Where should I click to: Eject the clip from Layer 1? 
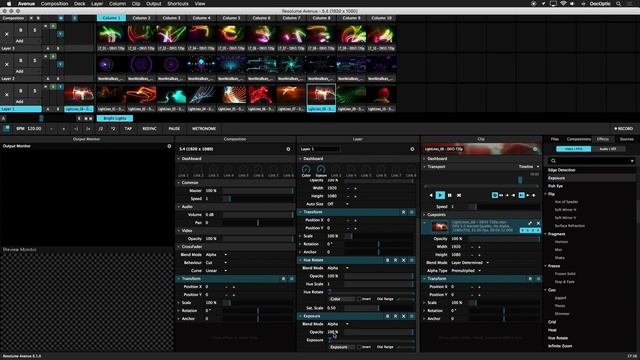tap(7, 95)
